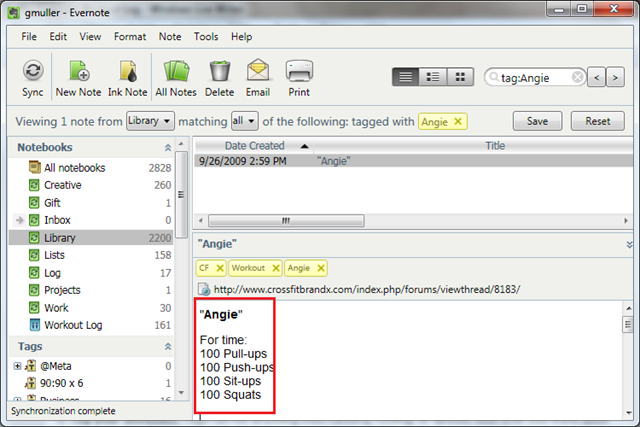
Task: Sort by the Date Created column header
Action: [254, 146]
